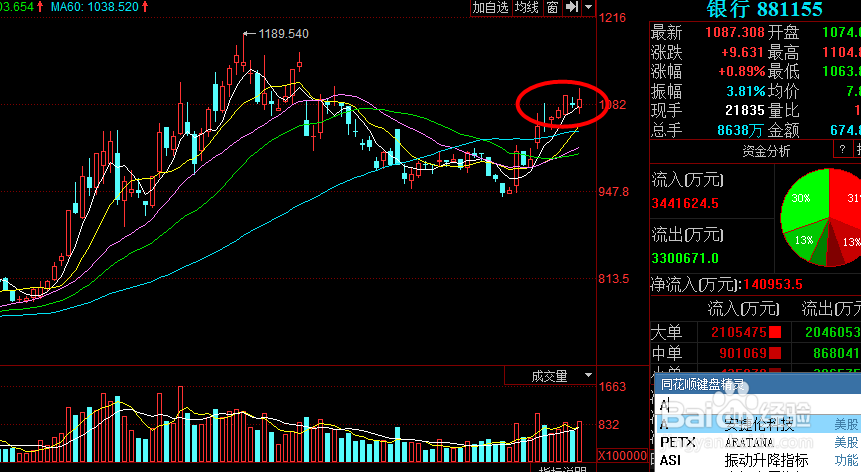Click the 净流入 value 140953.5

click(x=773, y=284)
